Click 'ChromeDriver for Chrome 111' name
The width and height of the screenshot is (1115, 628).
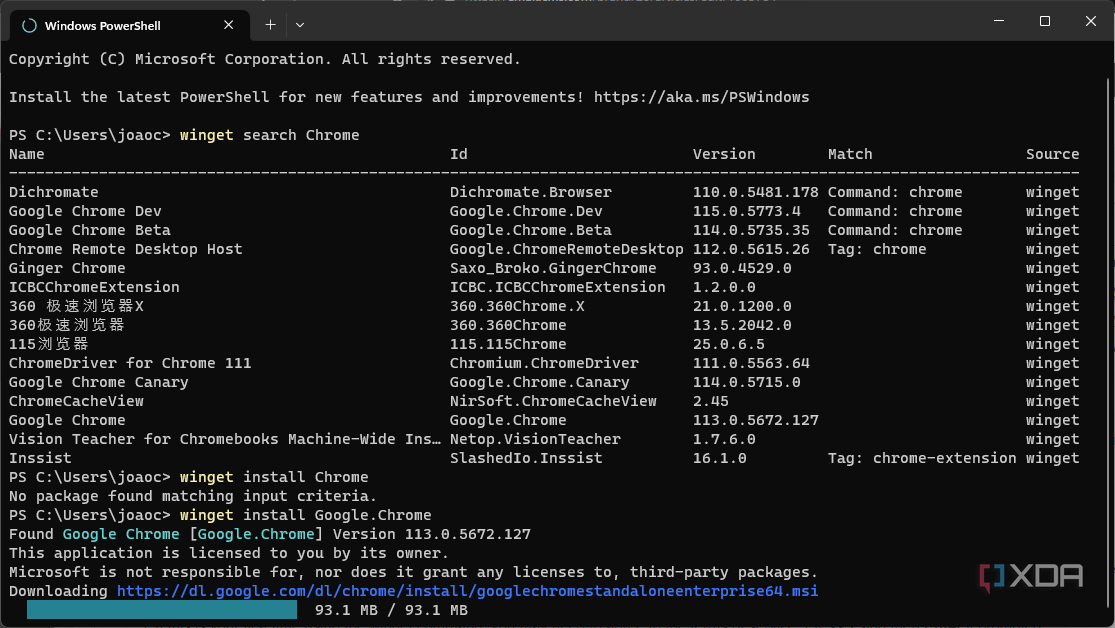click(130, 363)
